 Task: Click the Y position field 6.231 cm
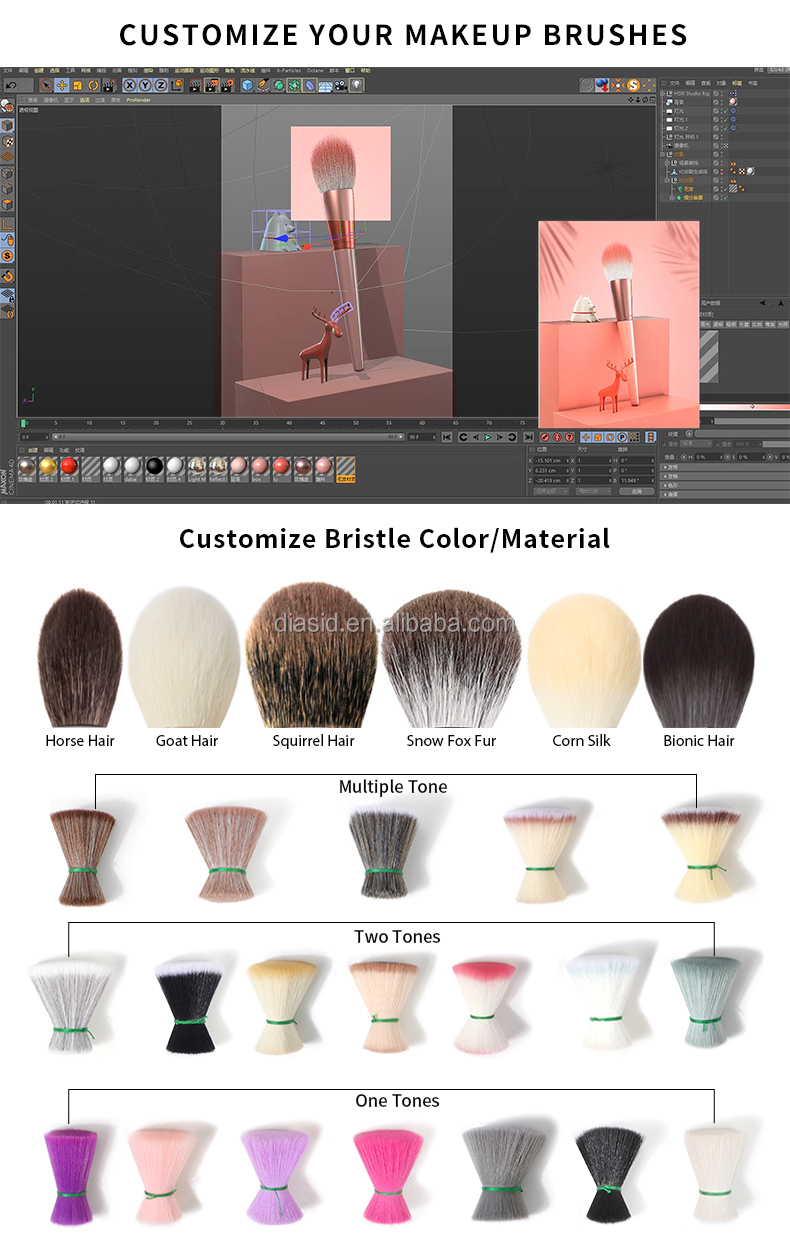pos(552,470)
